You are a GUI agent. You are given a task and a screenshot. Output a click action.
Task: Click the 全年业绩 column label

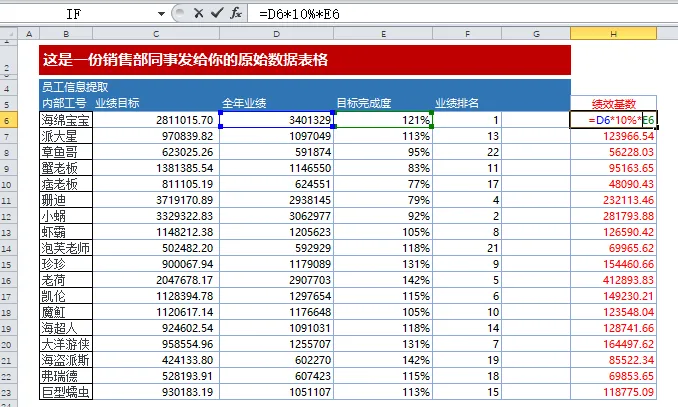click(x=244, y=103)
